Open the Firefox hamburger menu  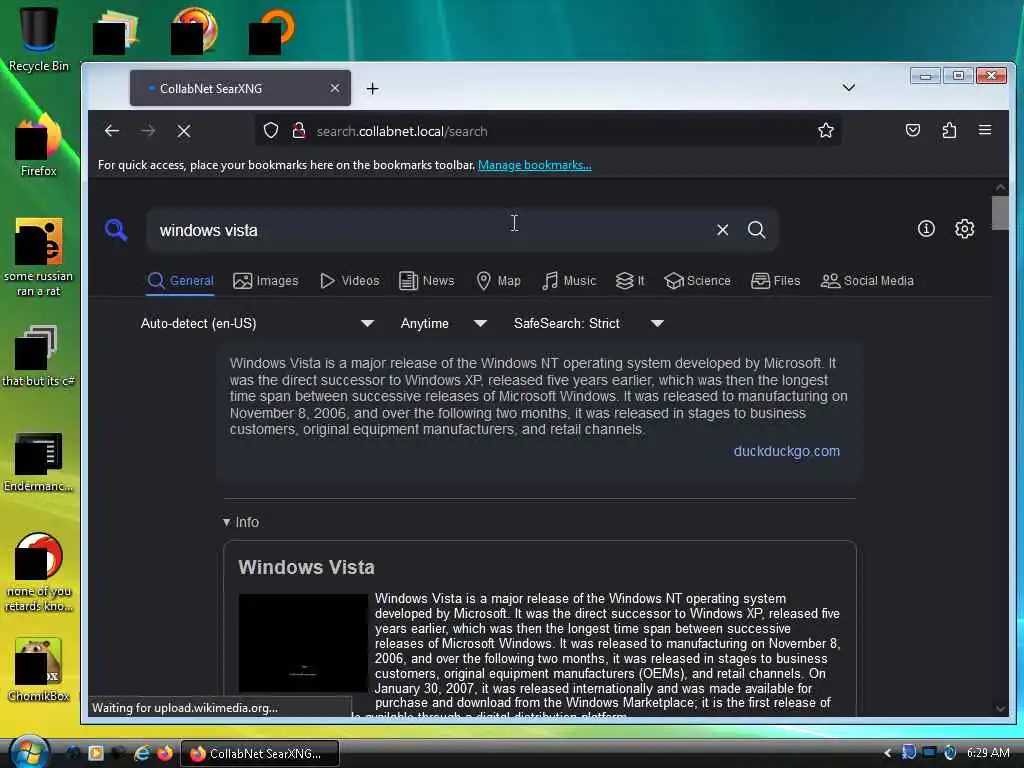click(x=985, y=130)
